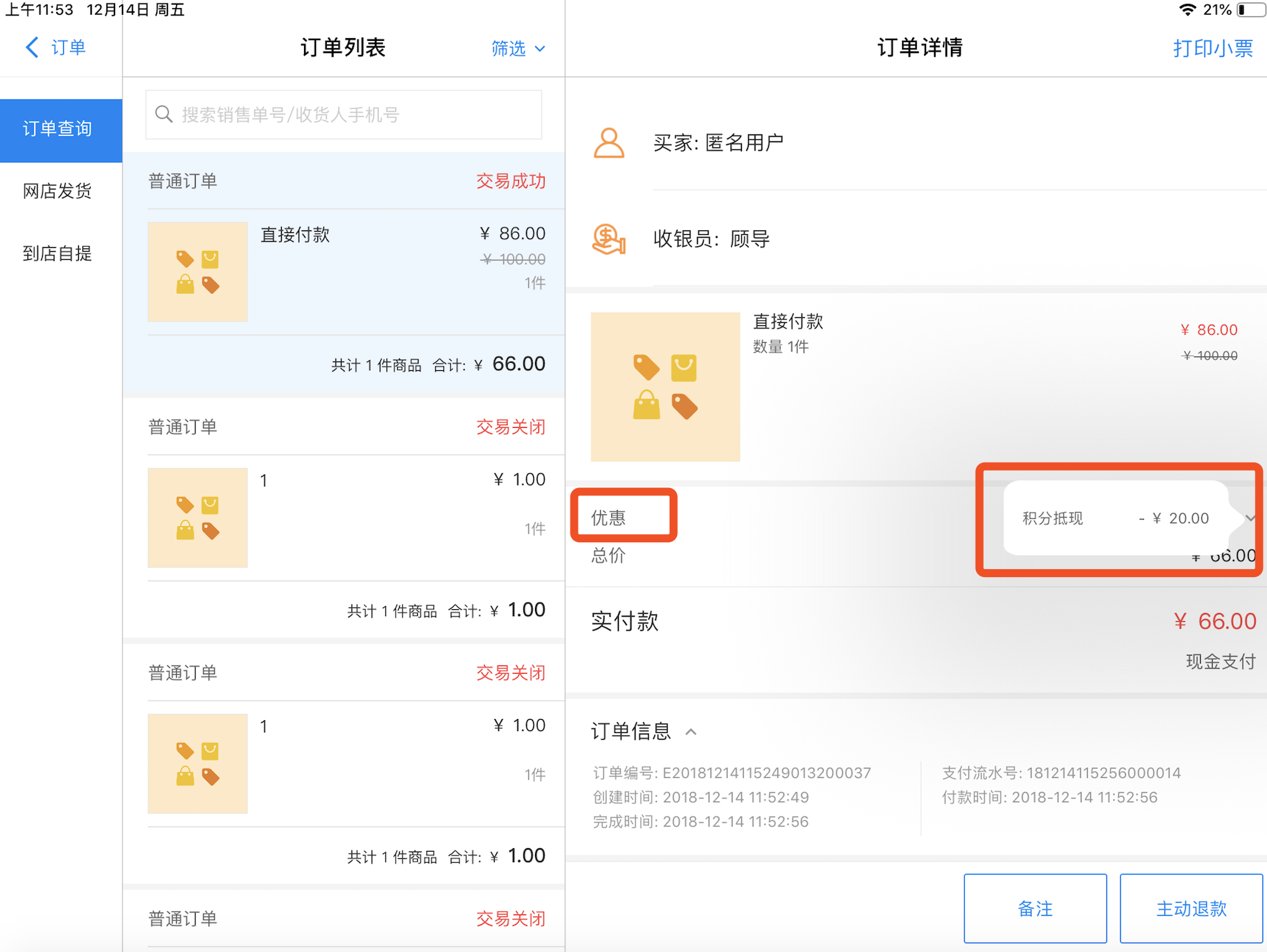Check the battery status icon
1267x952 pixels.
[x=1250, y=10]
